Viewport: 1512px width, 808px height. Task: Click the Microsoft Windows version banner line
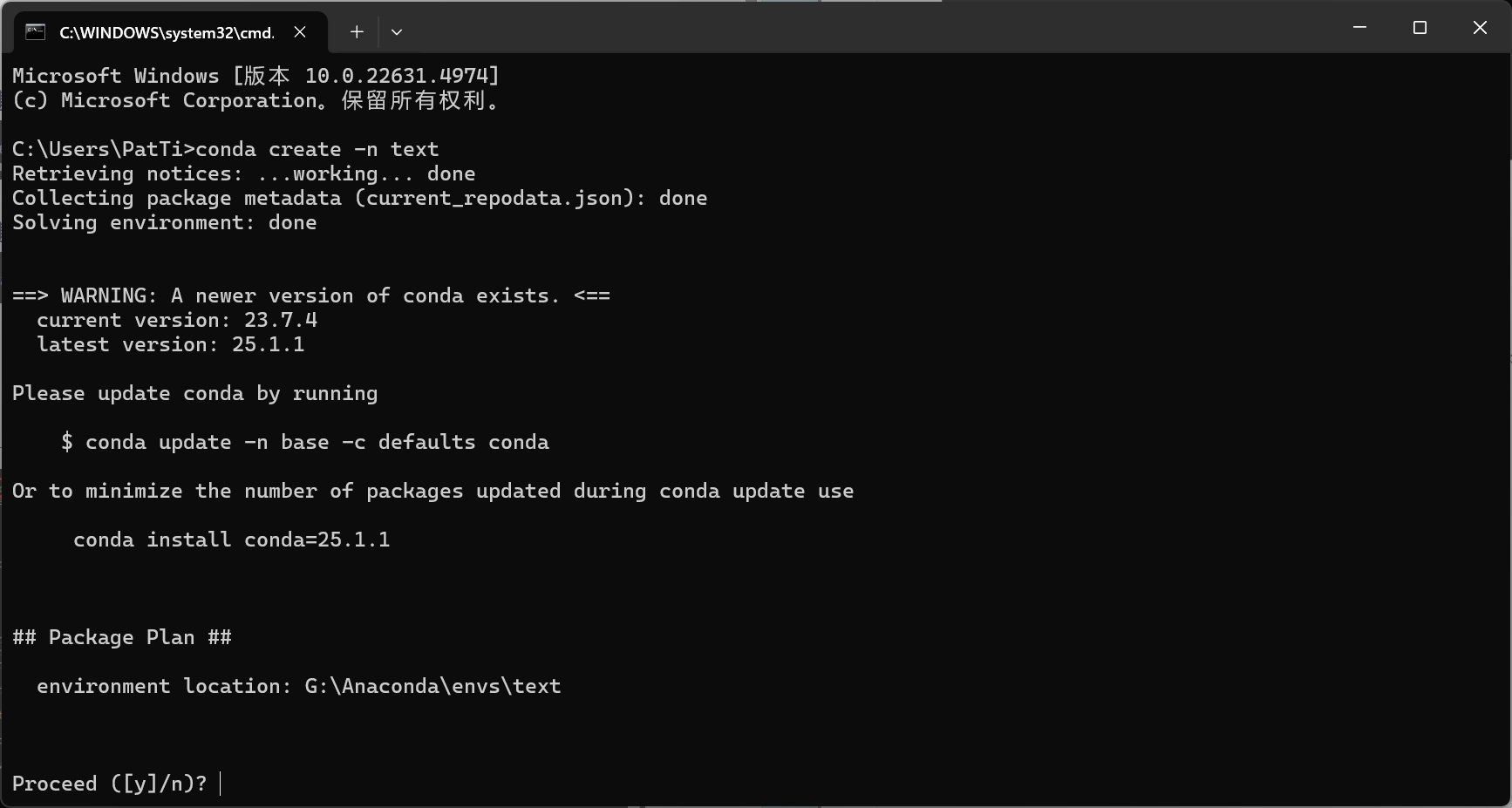256,76
